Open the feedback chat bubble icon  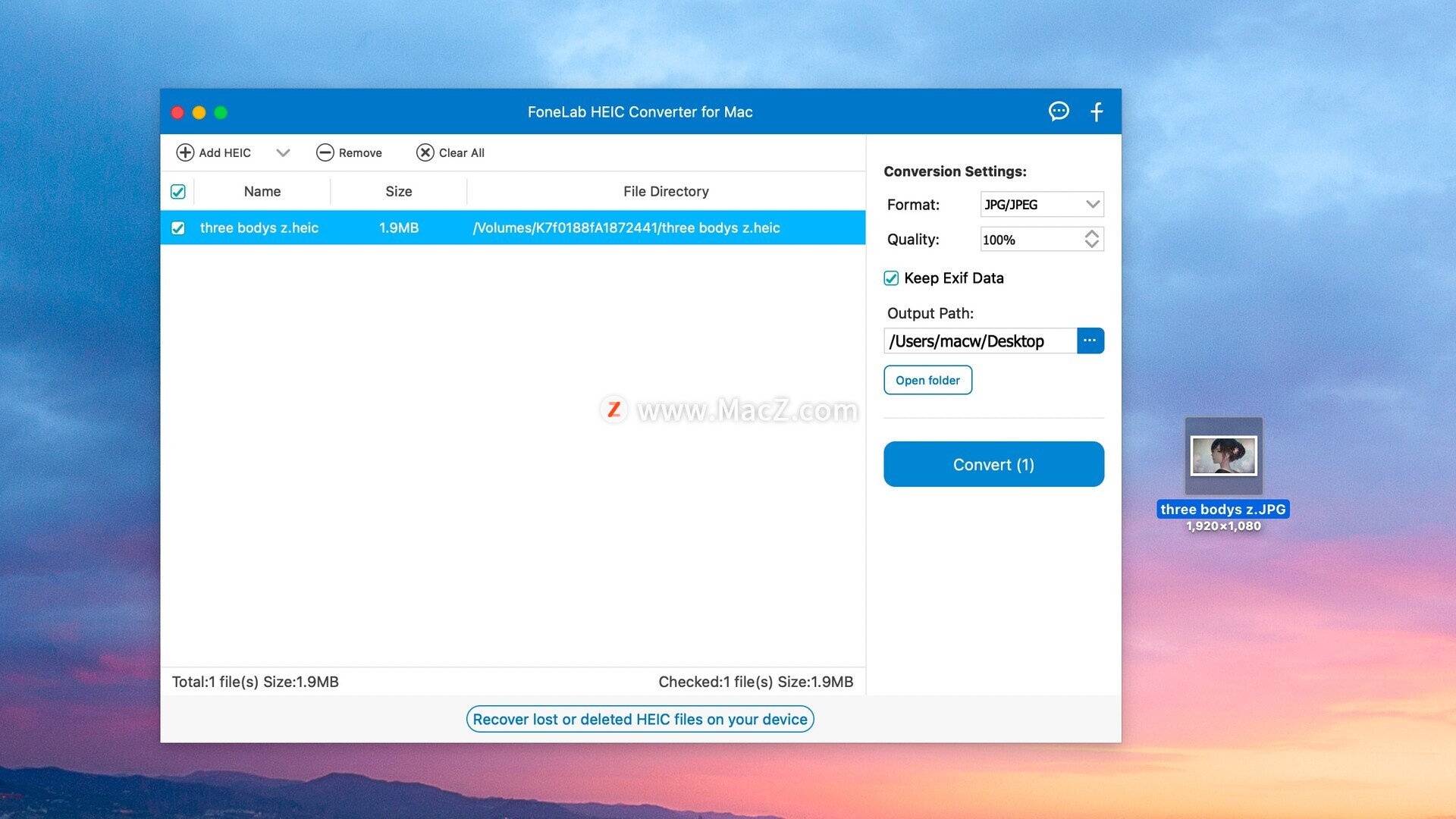click(1059, 111)
